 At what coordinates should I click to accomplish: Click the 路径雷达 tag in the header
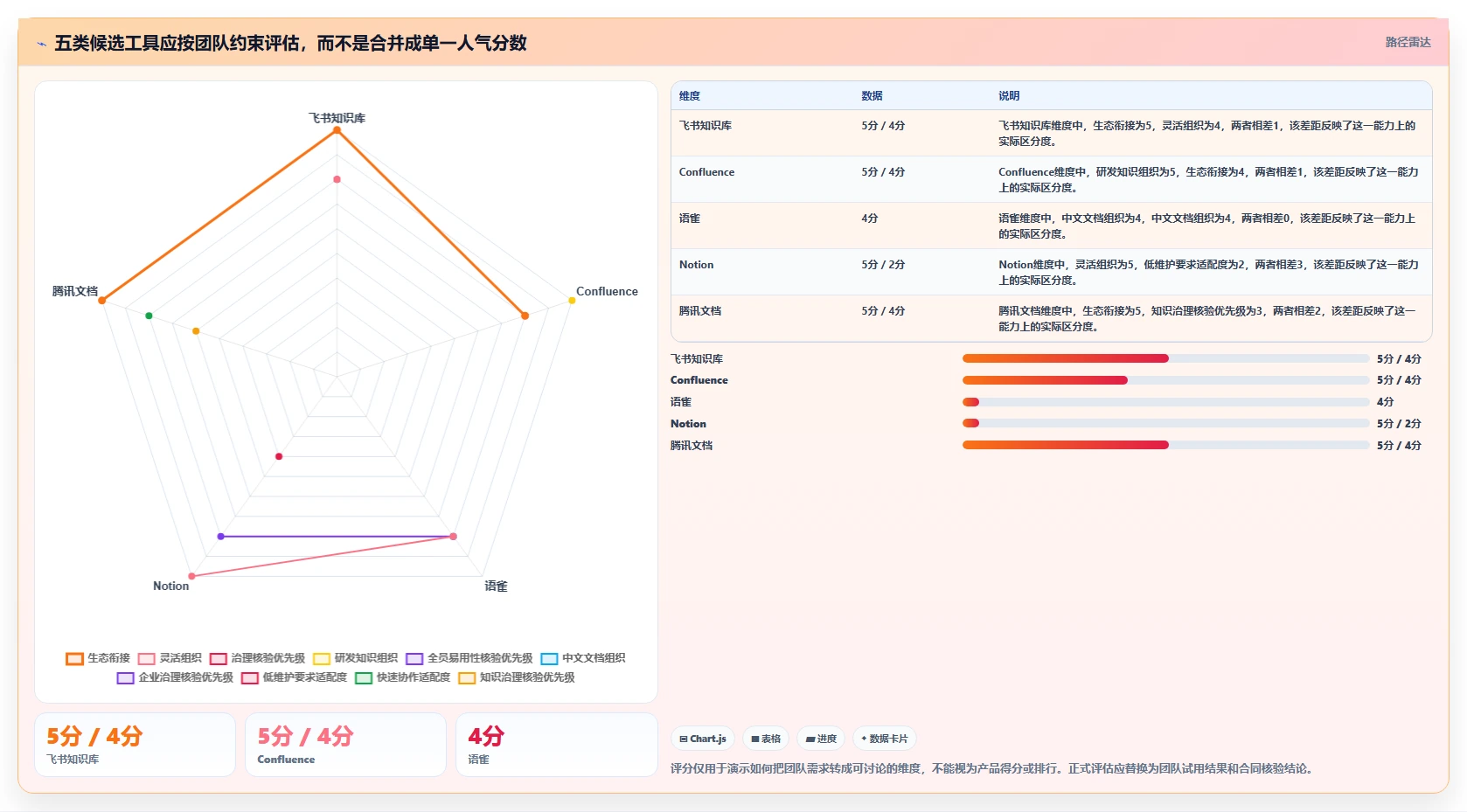(x=1408, y=42)
